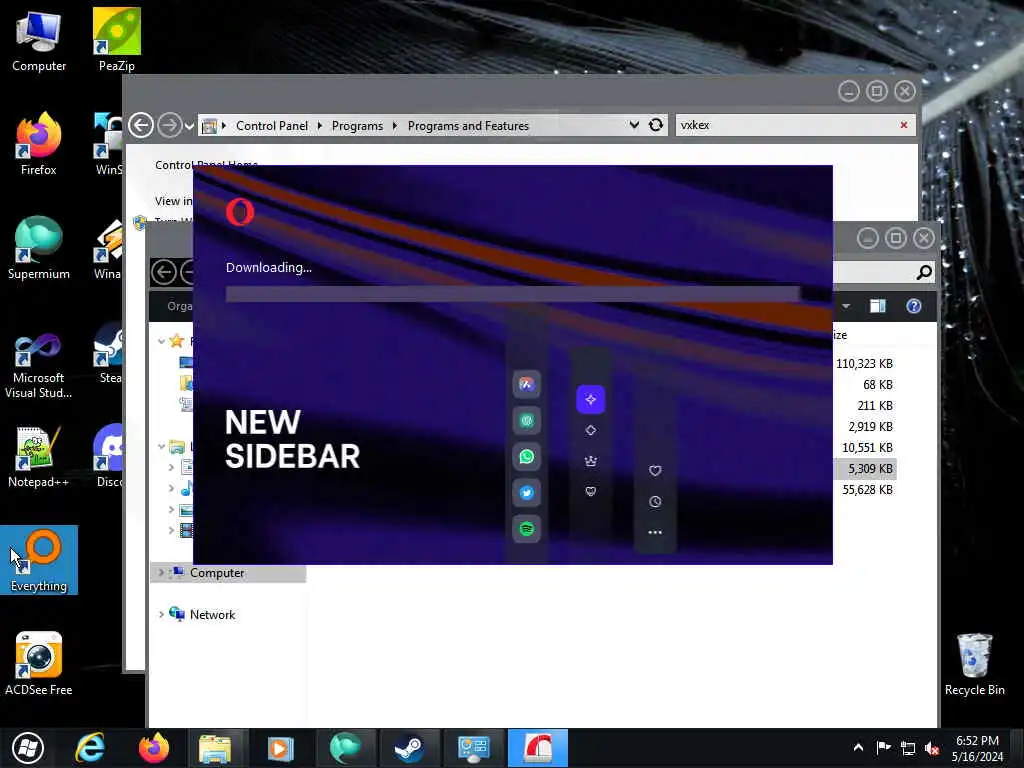
Task: Click Control Panel Home link
Action: tap(206, 165)
